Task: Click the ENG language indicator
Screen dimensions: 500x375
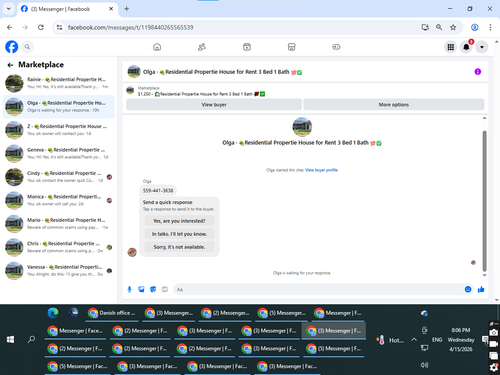Action: point(437,340)
